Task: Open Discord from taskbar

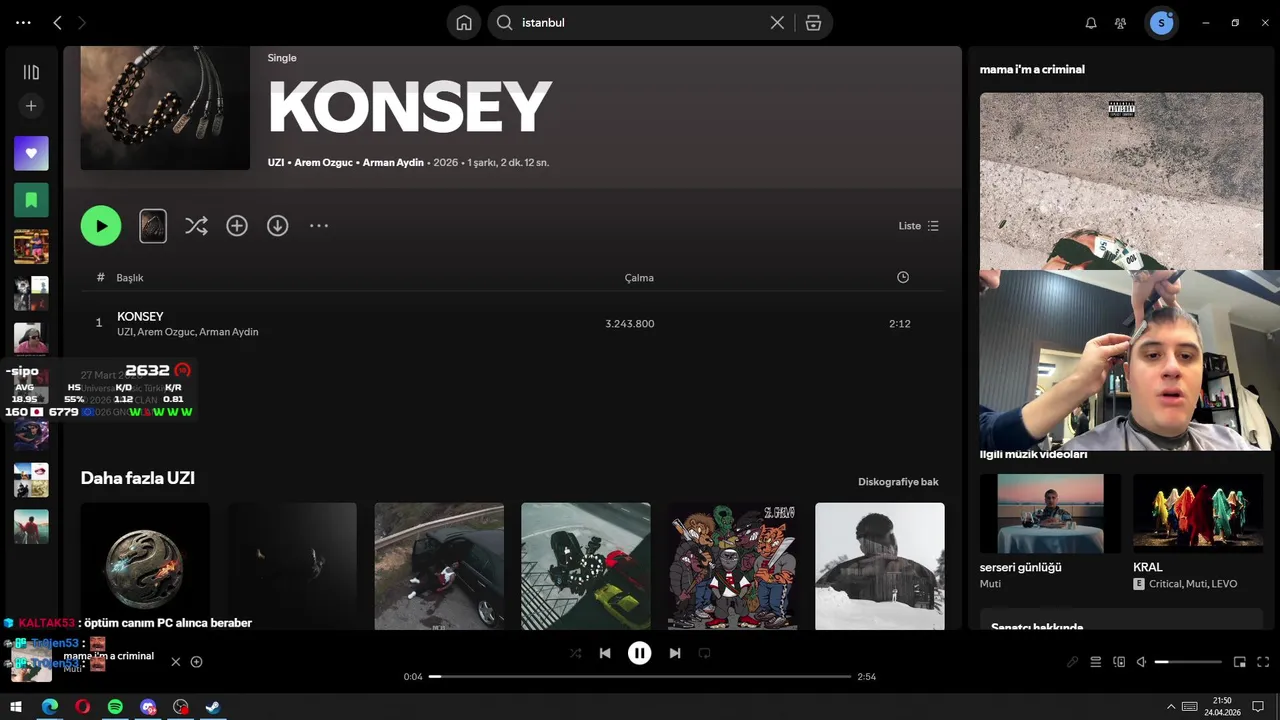Action: (x=148, y=707)
